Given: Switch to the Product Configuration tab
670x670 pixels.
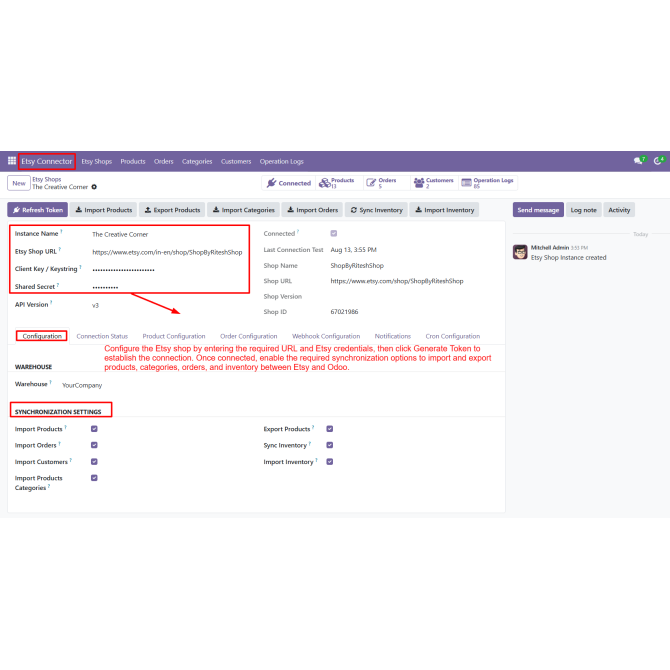Looking at the screenshot, I should (174, 336).
